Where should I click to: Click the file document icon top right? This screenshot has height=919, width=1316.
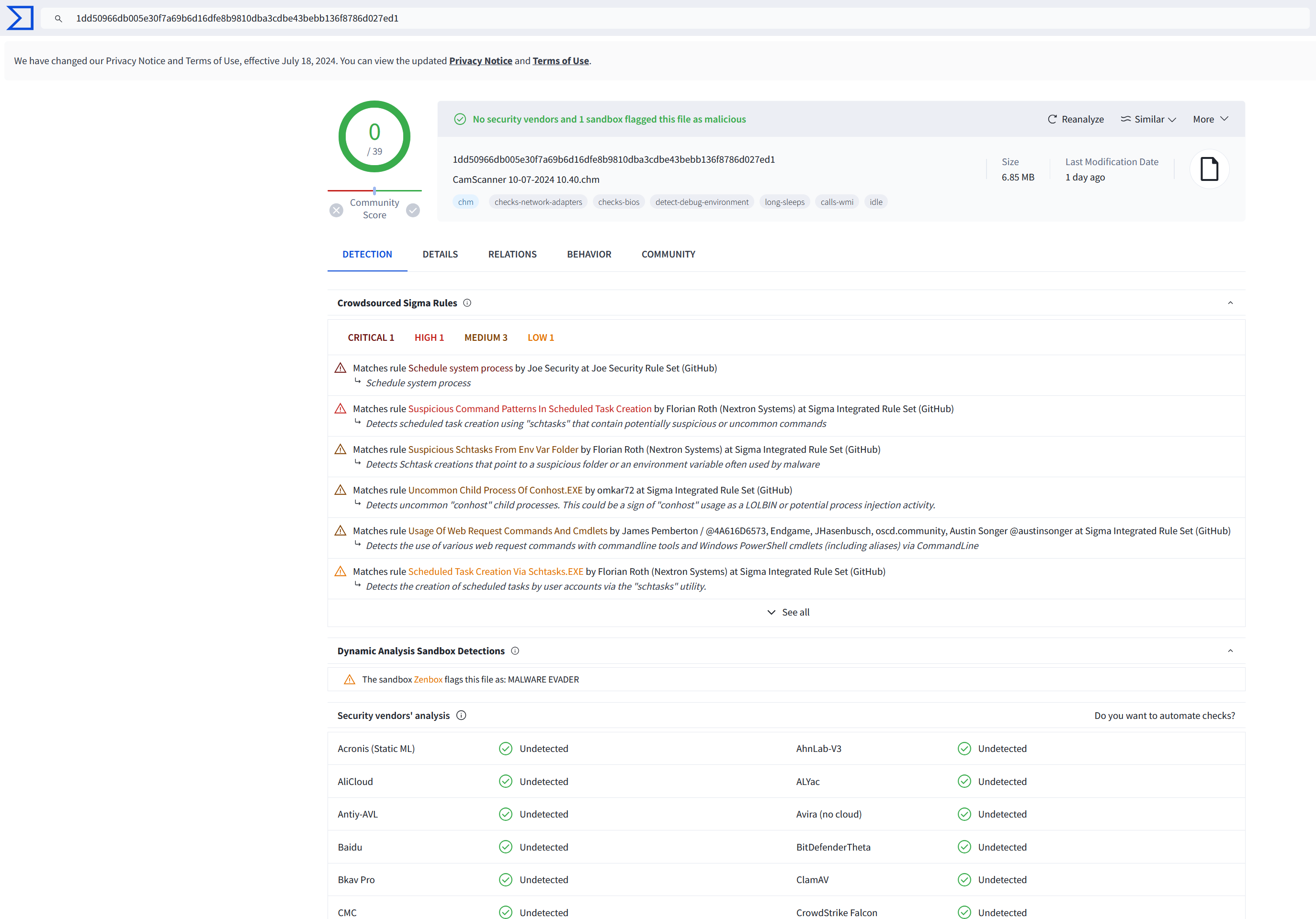1209,169
